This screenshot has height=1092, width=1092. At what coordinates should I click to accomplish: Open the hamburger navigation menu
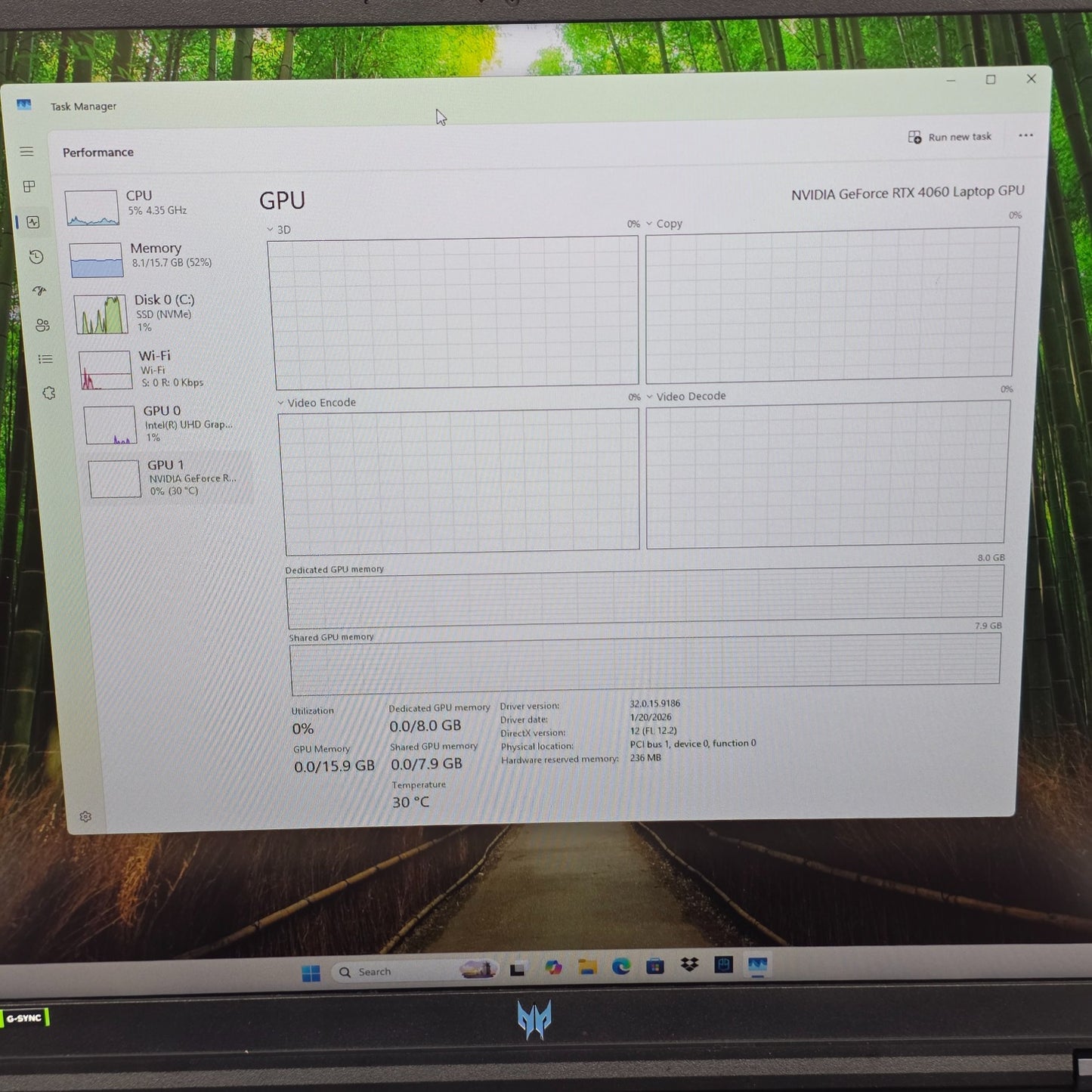click(x=26, y=152)
